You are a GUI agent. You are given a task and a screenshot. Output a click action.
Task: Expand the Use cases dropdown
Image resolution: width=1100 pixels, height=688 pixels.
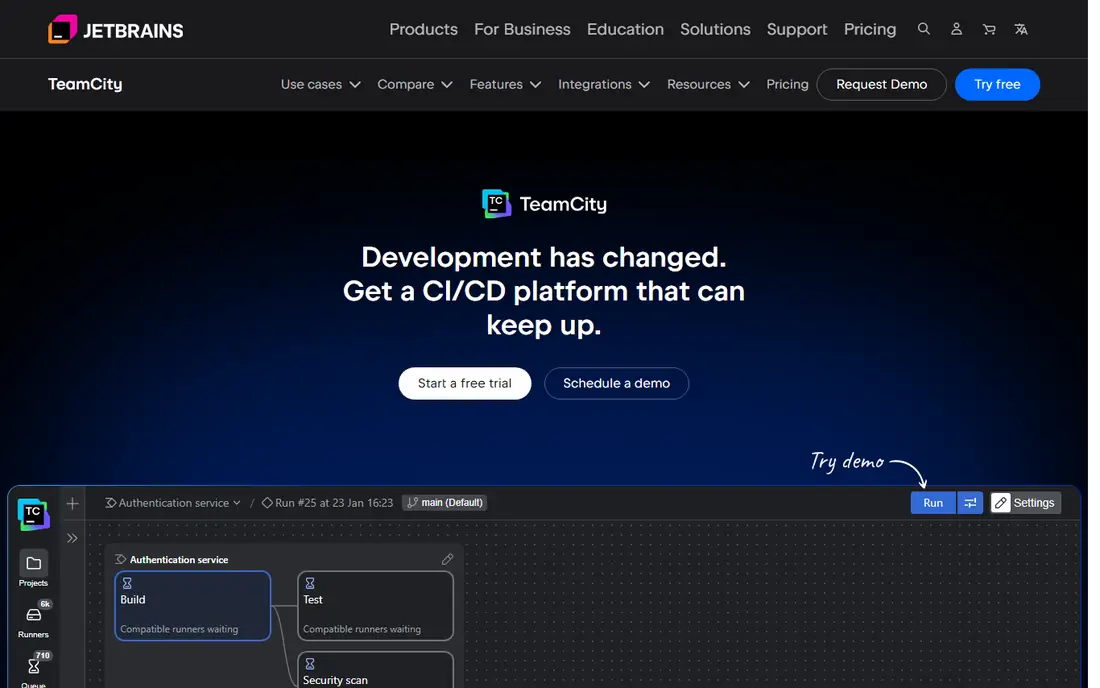321,84
